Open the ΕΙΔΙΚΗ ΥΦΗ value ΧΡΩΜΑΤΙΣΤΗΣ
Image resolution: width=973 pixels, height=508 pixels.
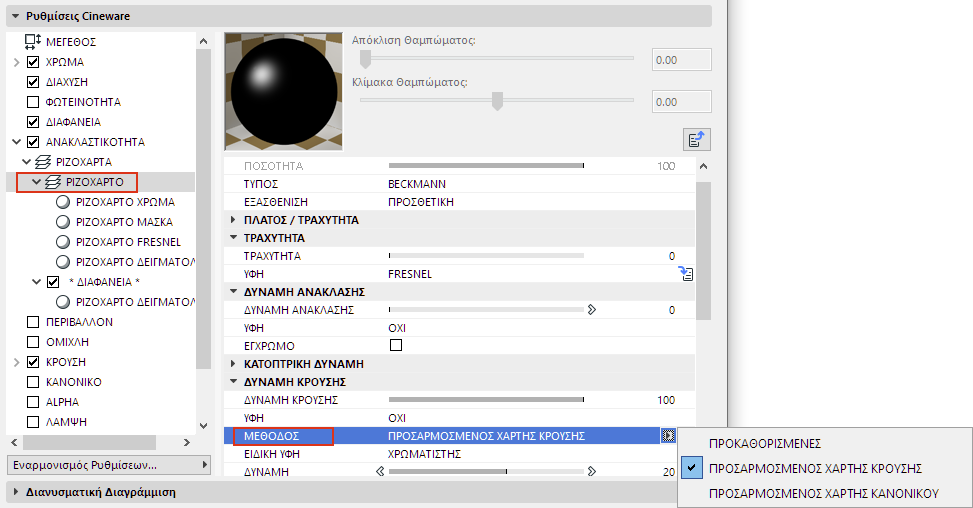coord(424,454)
